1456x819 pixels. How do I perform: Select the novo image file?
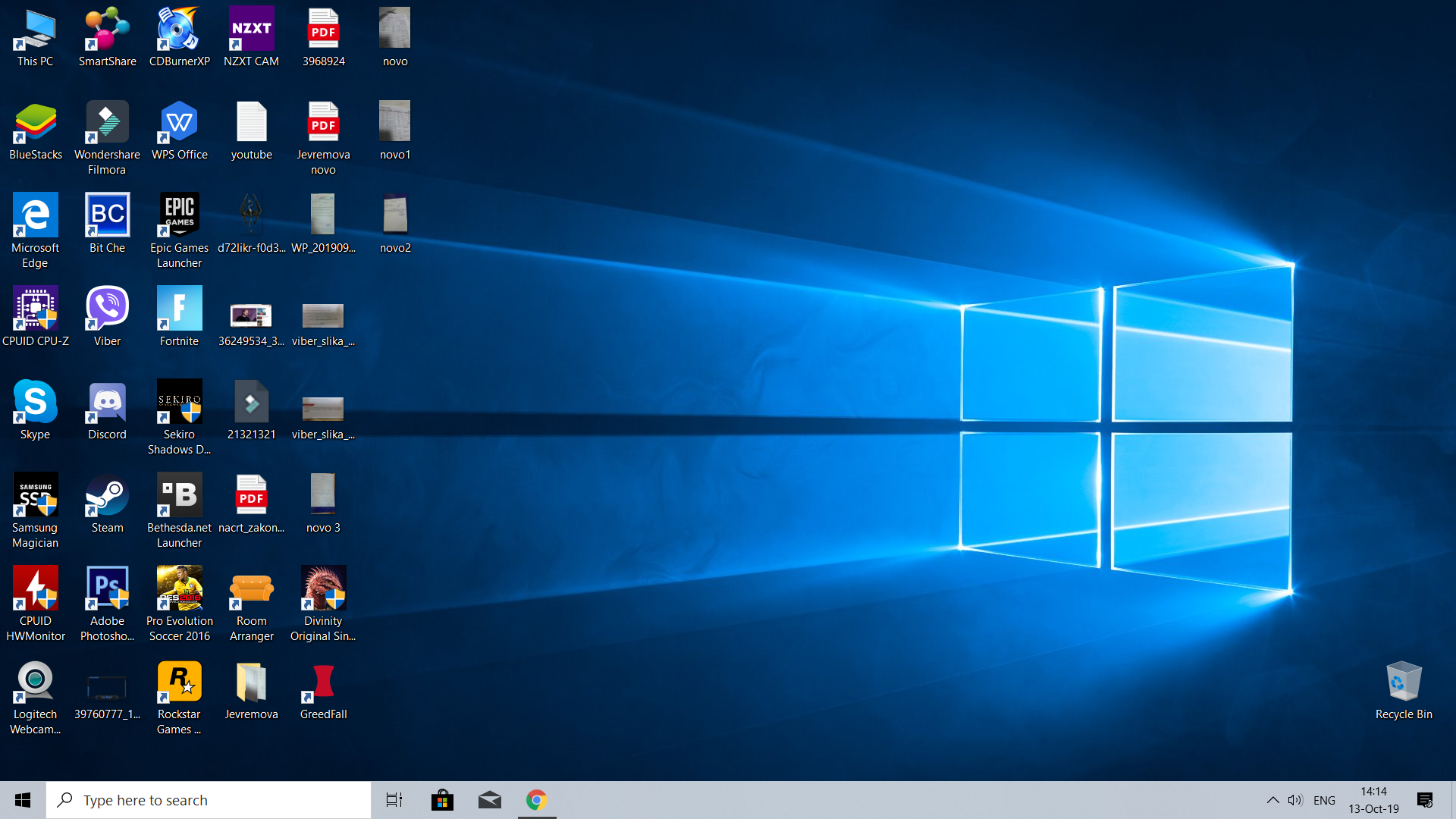(395, 38)
